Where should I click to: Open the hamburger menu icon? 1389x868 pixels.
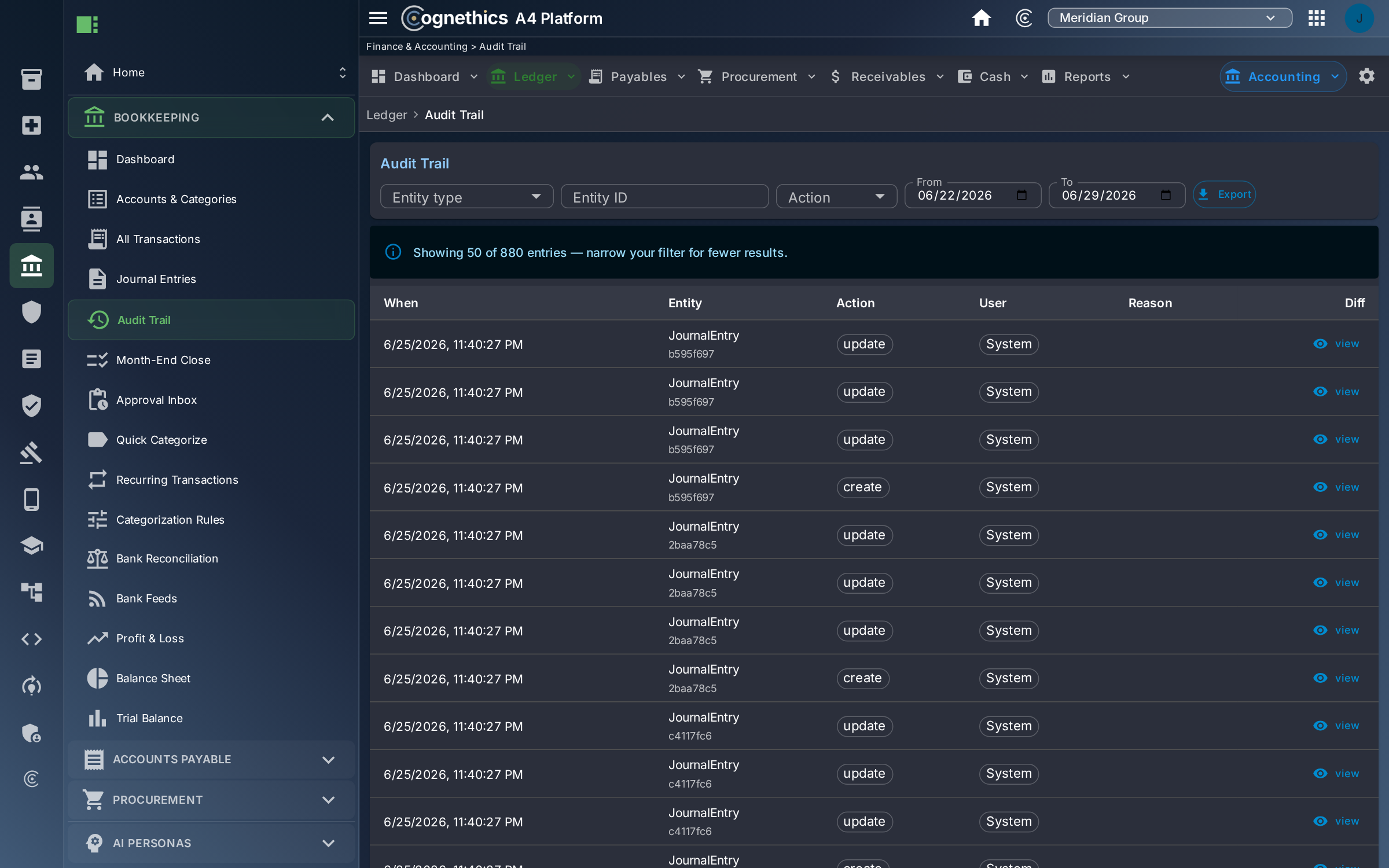click(378, 18)
